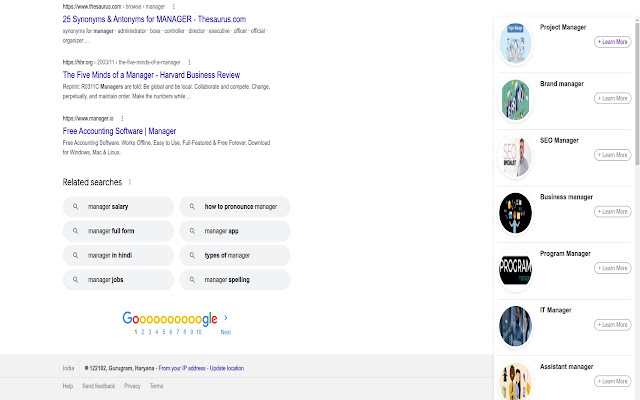The width and height of the screenshot is (640, 400).
Task: Open the Brand manager thumbnail image
Action: pyautogui.click(x=516, y=100)
